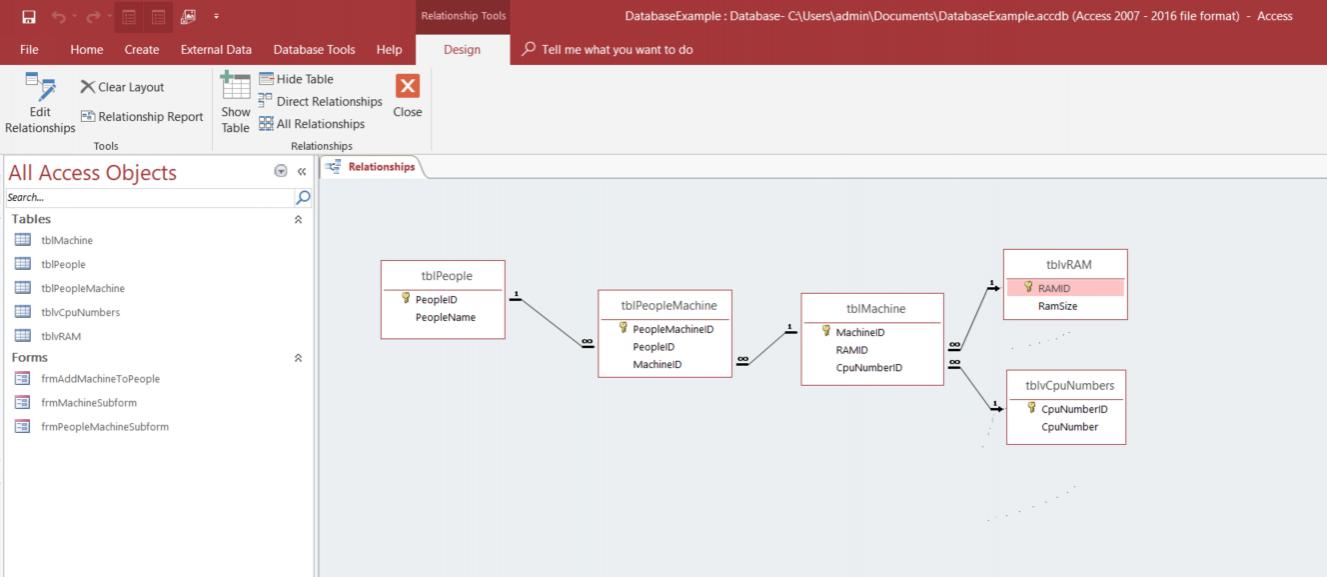Select the PeopleID field in tblPeopleMachine
Screen dimensions: 1327x577
654,347
